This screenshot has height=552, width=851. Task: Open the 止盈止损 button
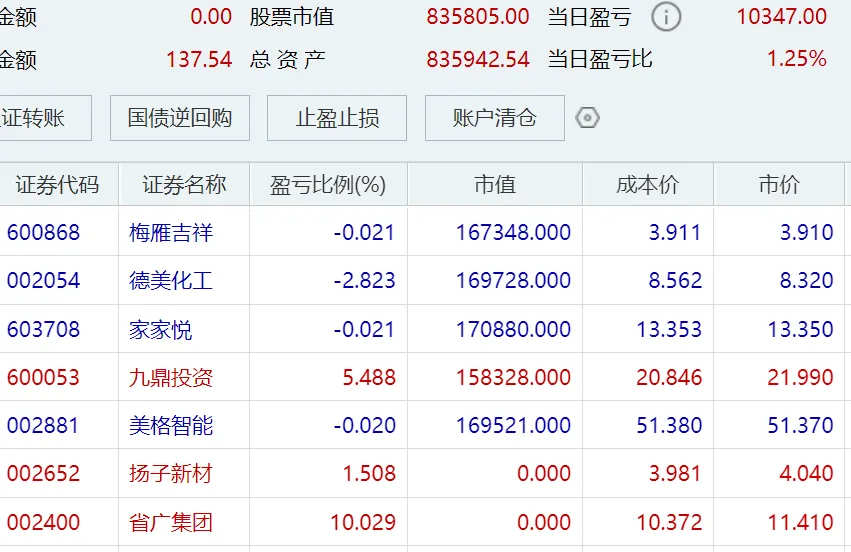pyautogui.click(x=337, y=118)
